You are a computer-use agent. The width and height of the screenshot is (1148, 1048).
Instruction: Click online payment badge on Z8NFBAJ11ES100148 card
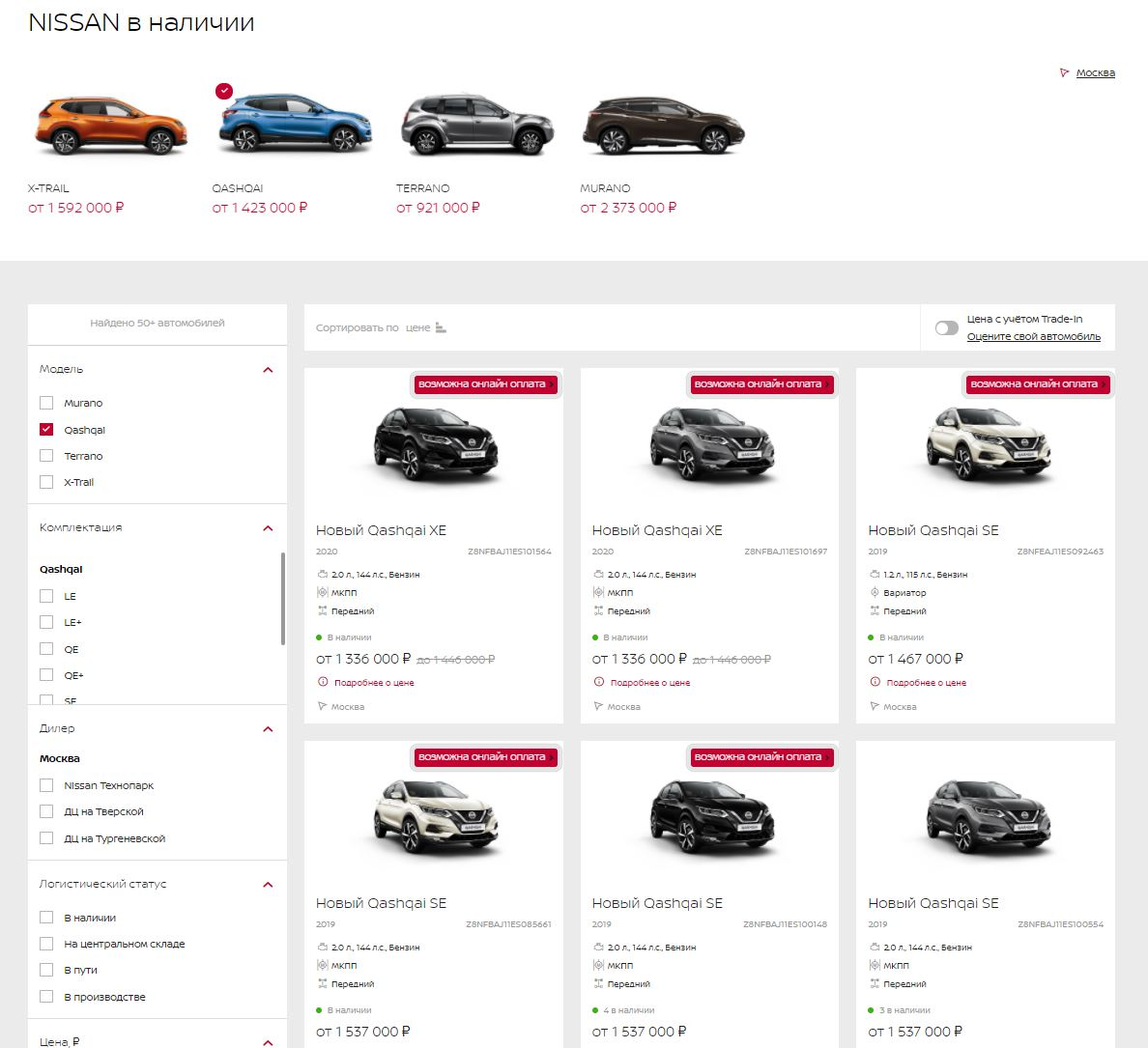(x=761, y=757)
